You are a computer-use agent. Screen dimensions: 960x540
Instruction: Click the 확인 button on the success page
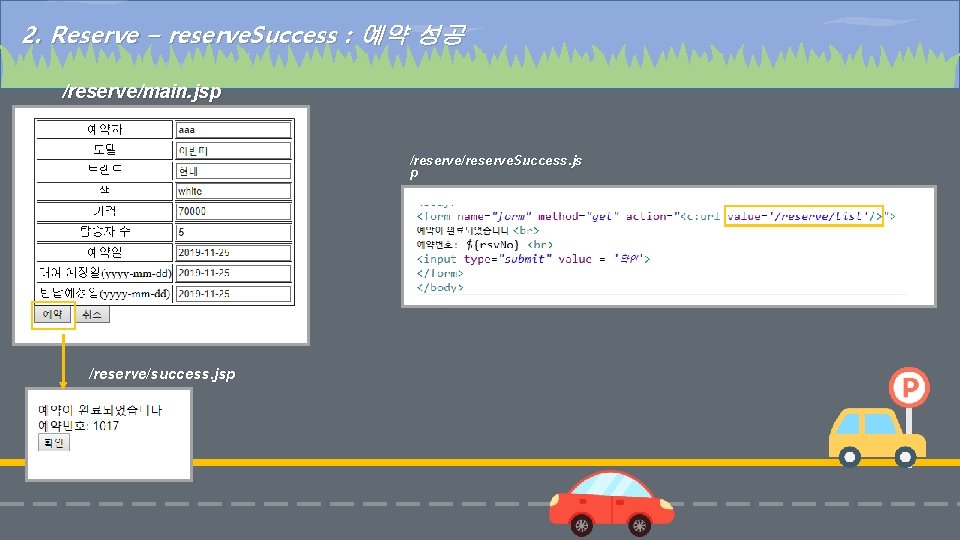pyautogui.click(x=54, y=442)
